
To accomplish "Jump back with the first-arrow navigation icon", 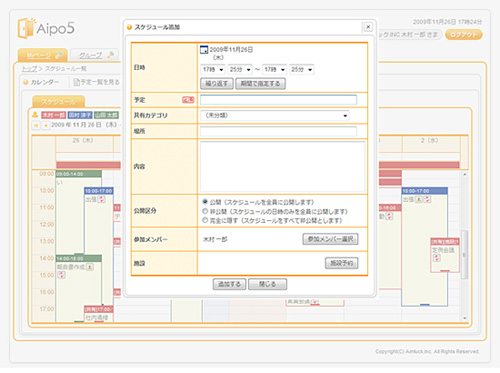I will tap(36, 125).
